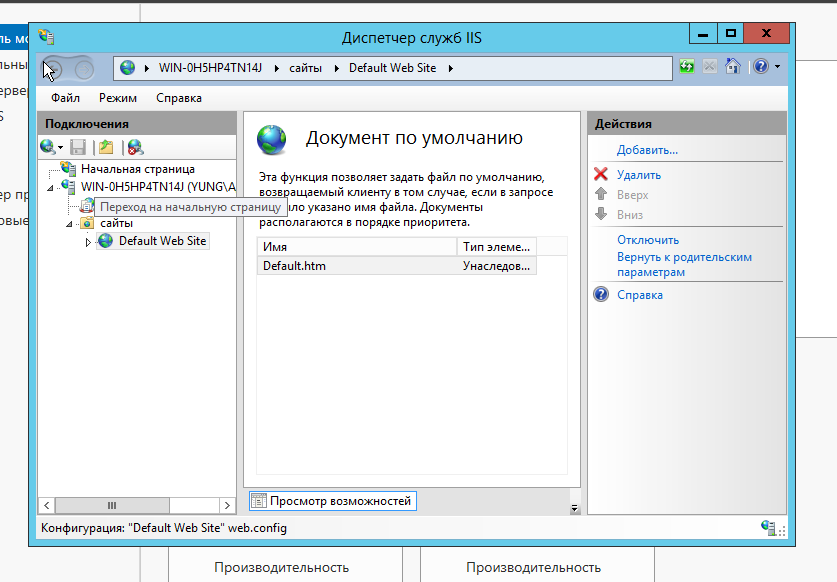This screenshot has height=582, width=837.
Task: Click the globe icon in address bar
Action: [128, 68]
